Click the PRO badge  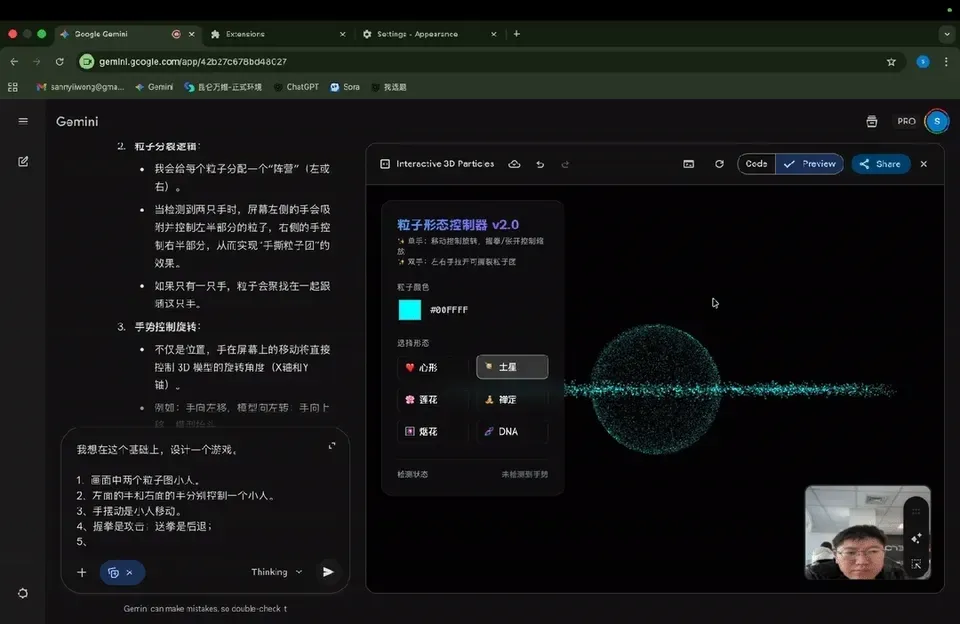(906, 121)
